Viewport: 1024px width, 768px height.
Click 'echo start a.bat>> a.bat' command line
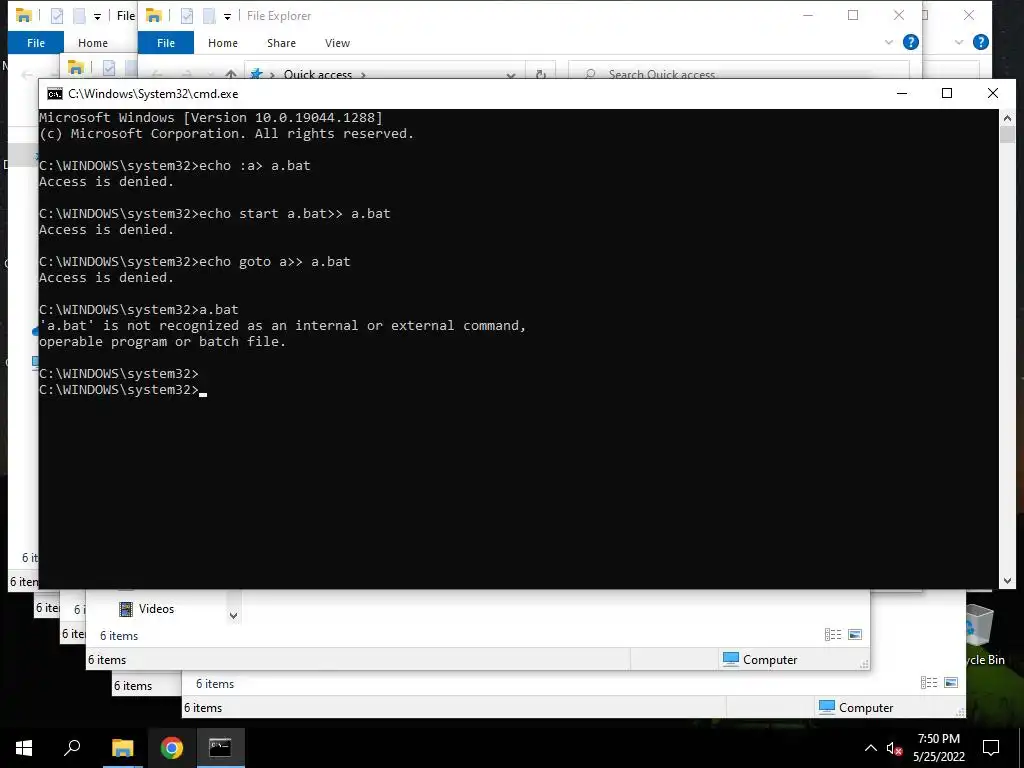295,214
